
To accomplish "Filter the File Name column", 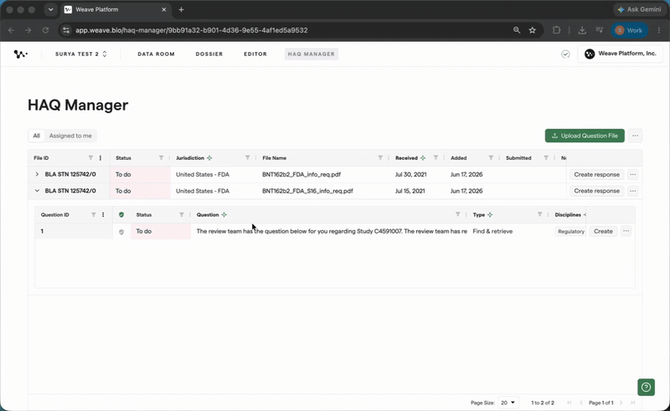I will (380, 158).
